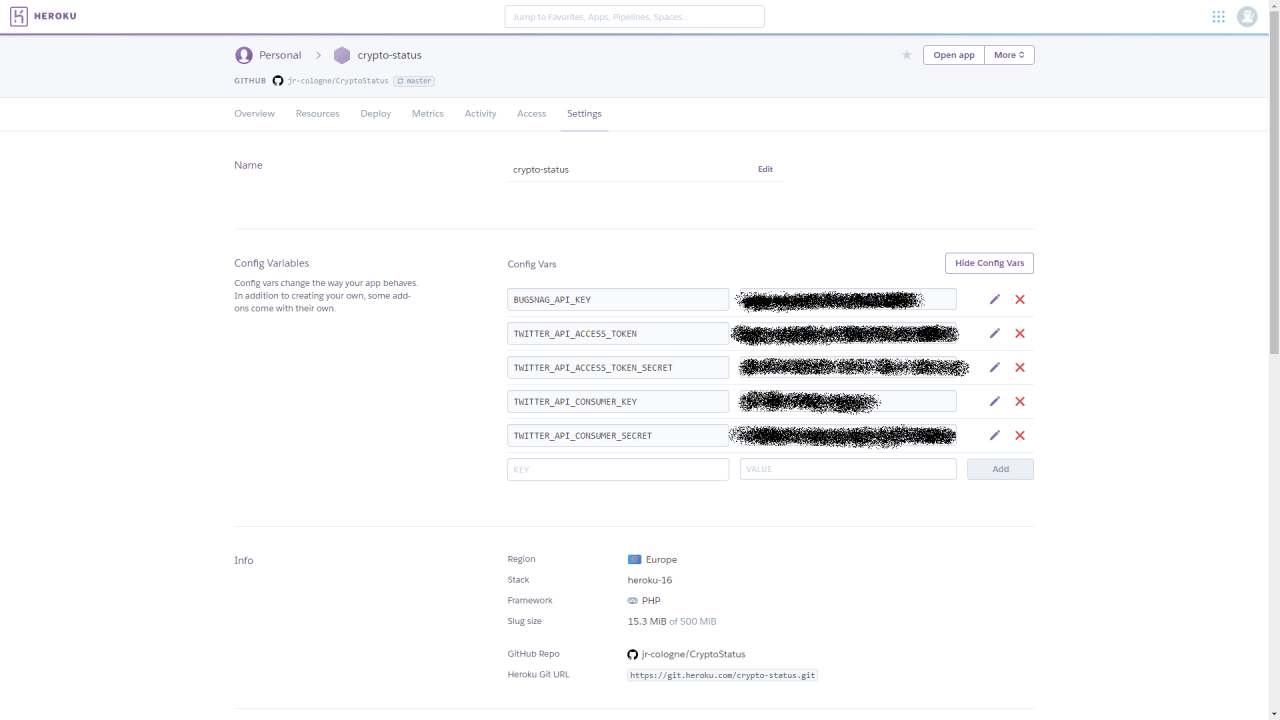Click the Open app button
1280x720 pixels.
(954, 55)
